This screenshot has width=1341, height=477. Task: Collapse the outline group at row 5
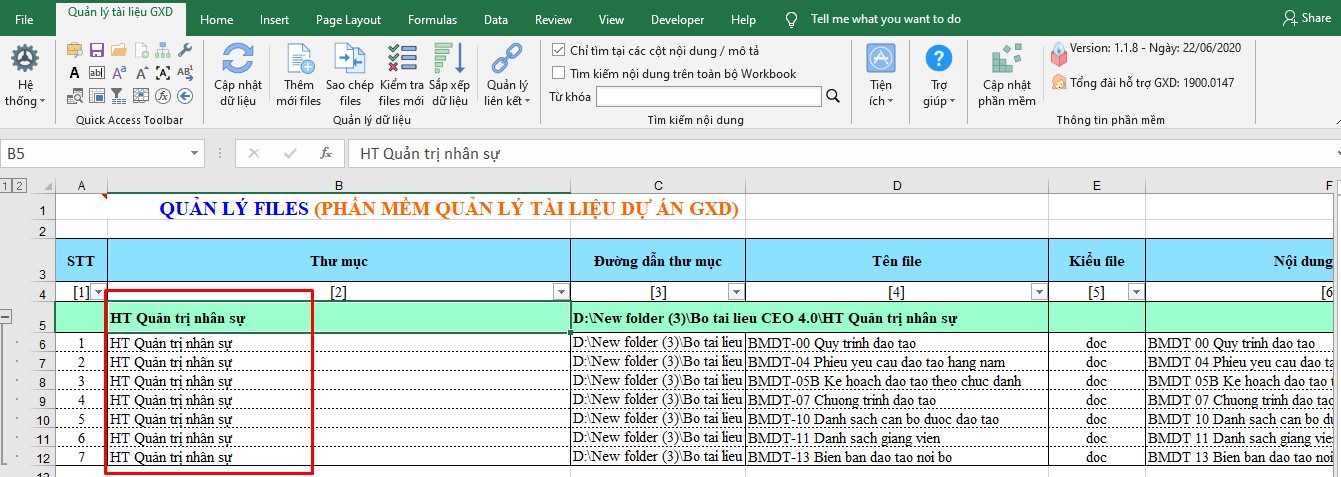click(x=6, y=317)
